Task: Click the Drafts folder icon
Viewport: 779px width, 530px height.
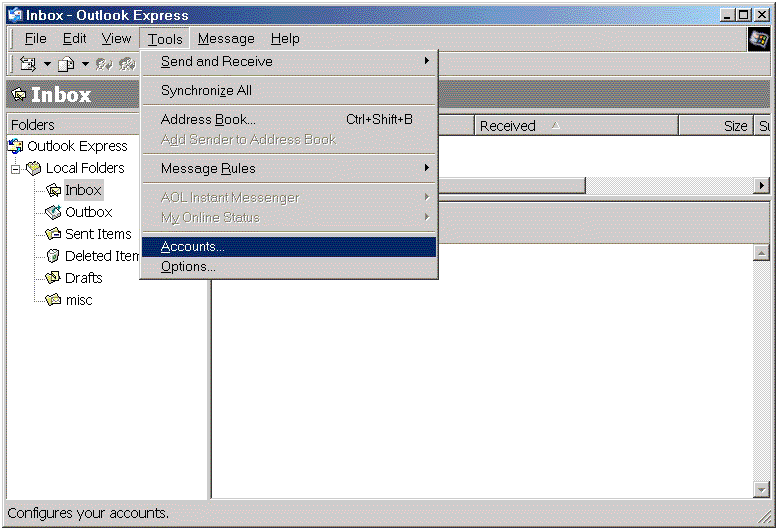Action: tap(53, 277)
